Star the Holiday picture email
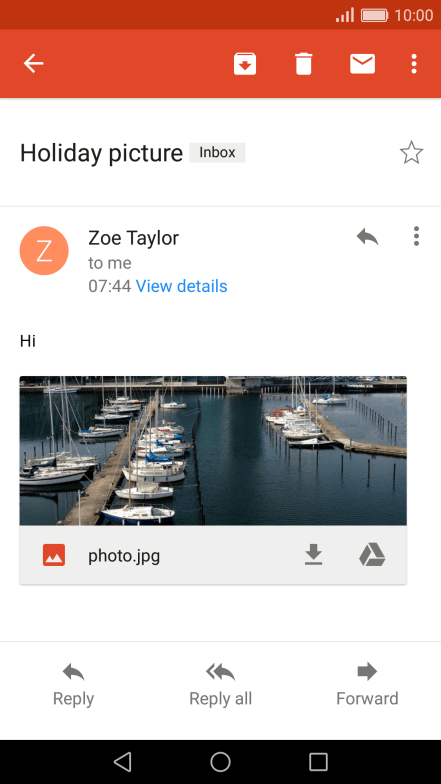 412,152
